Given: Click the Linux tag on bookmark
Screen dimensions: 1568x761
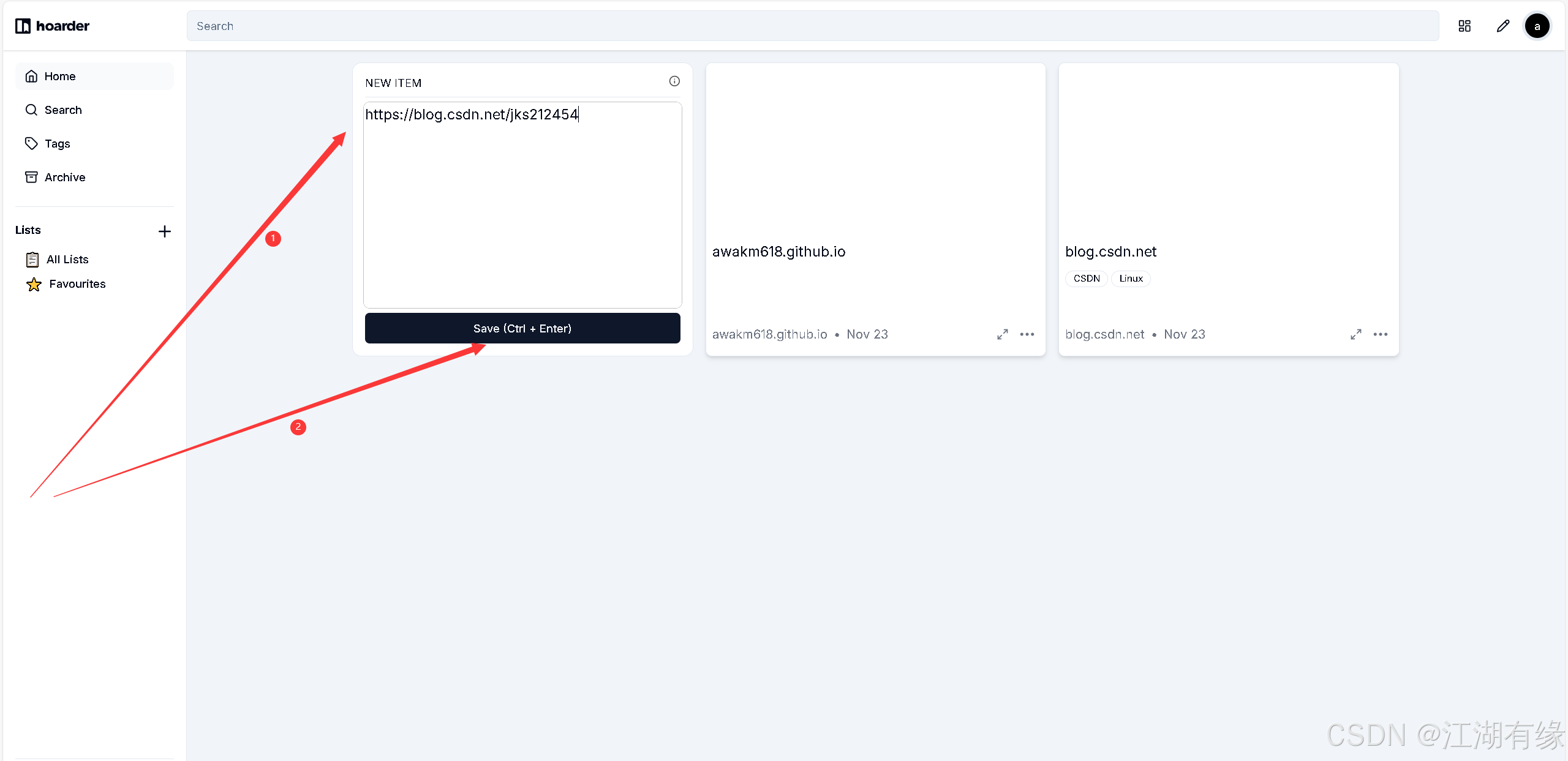Looking at the screenshot, I should click(1131, 279).
